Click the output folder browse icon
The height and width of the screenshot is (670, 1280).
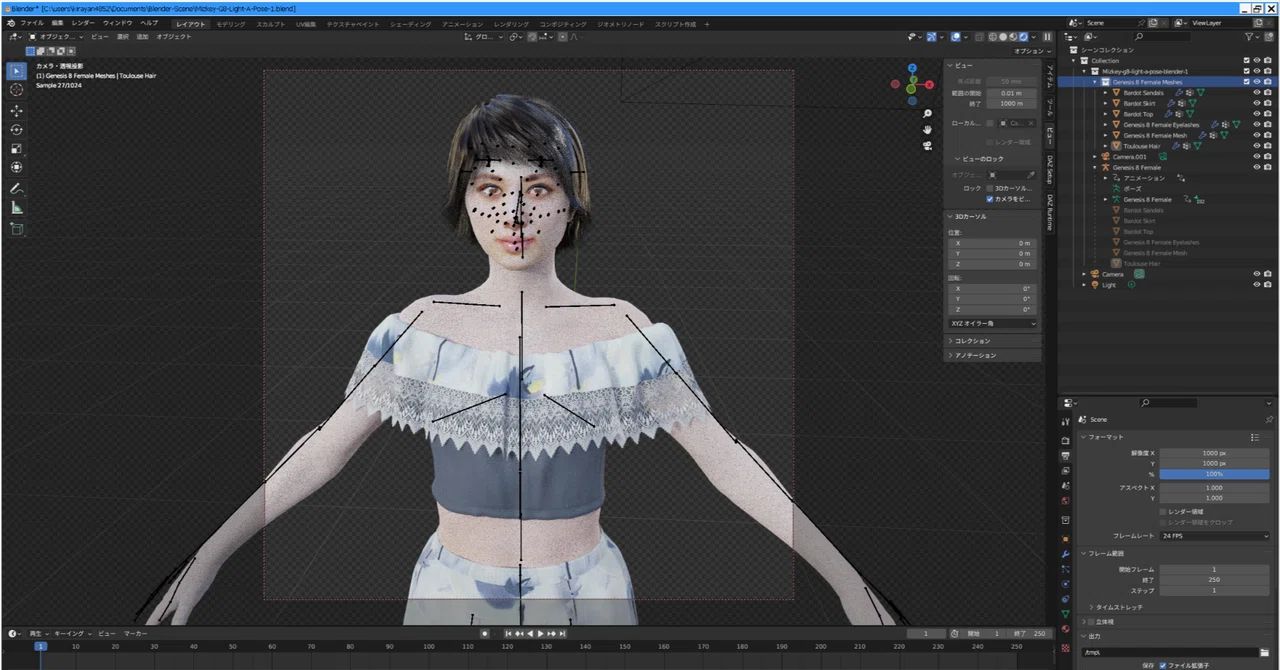1265,652
